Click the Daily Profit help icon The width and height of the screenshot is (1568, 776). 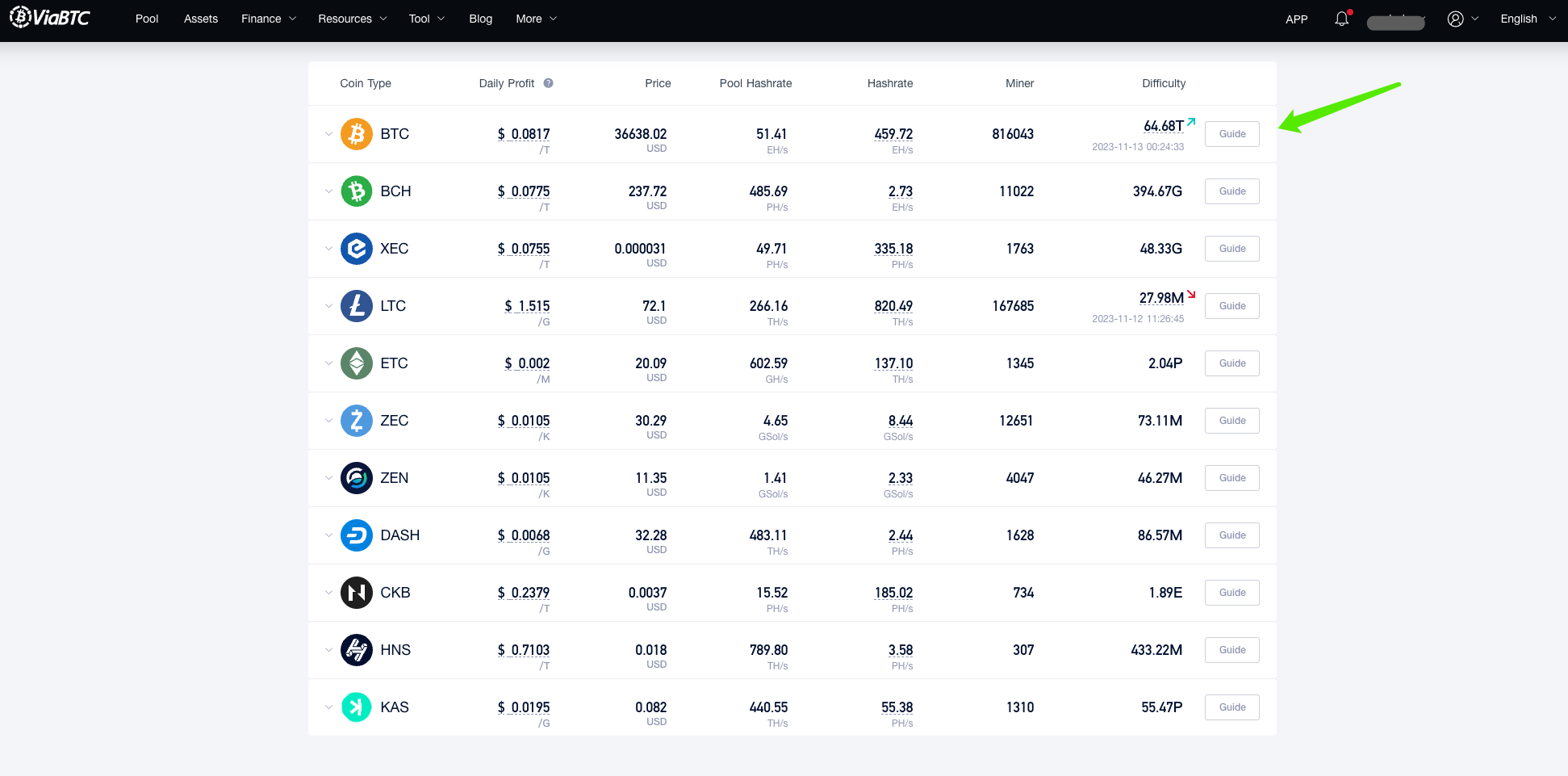pyautogui.click(x=548, y=83)
